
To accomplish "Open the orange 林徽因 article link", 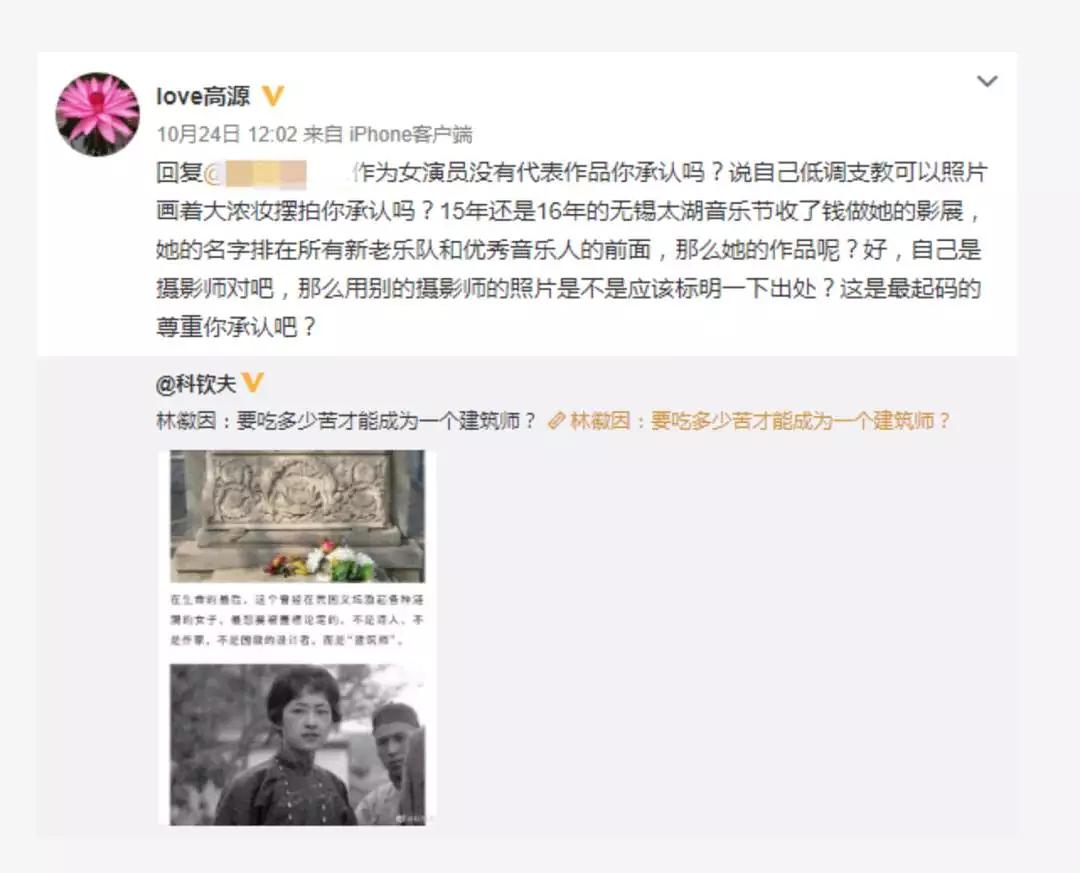I will 760,420.
